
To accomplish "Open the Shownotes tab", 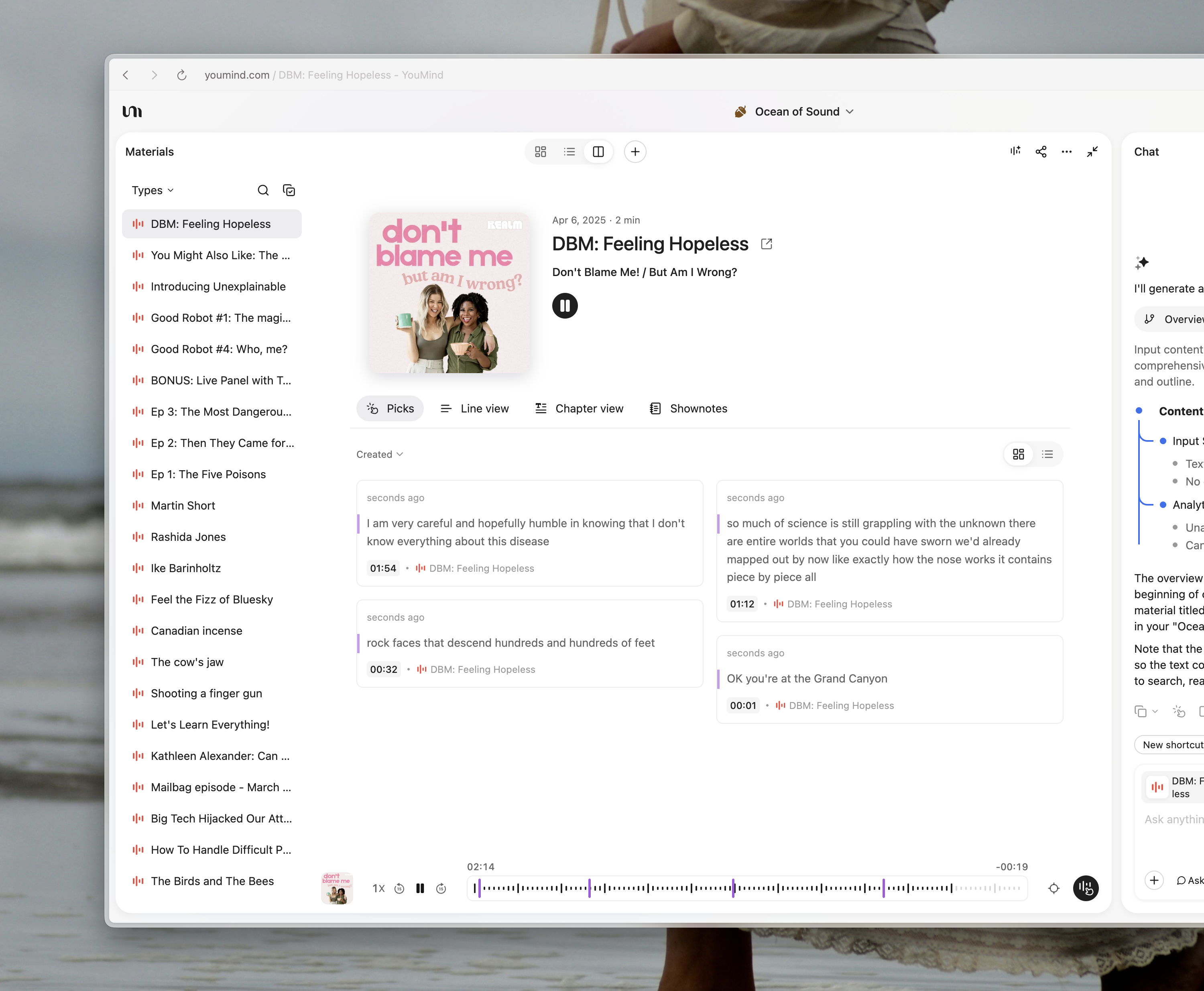I will coord(689,409).
